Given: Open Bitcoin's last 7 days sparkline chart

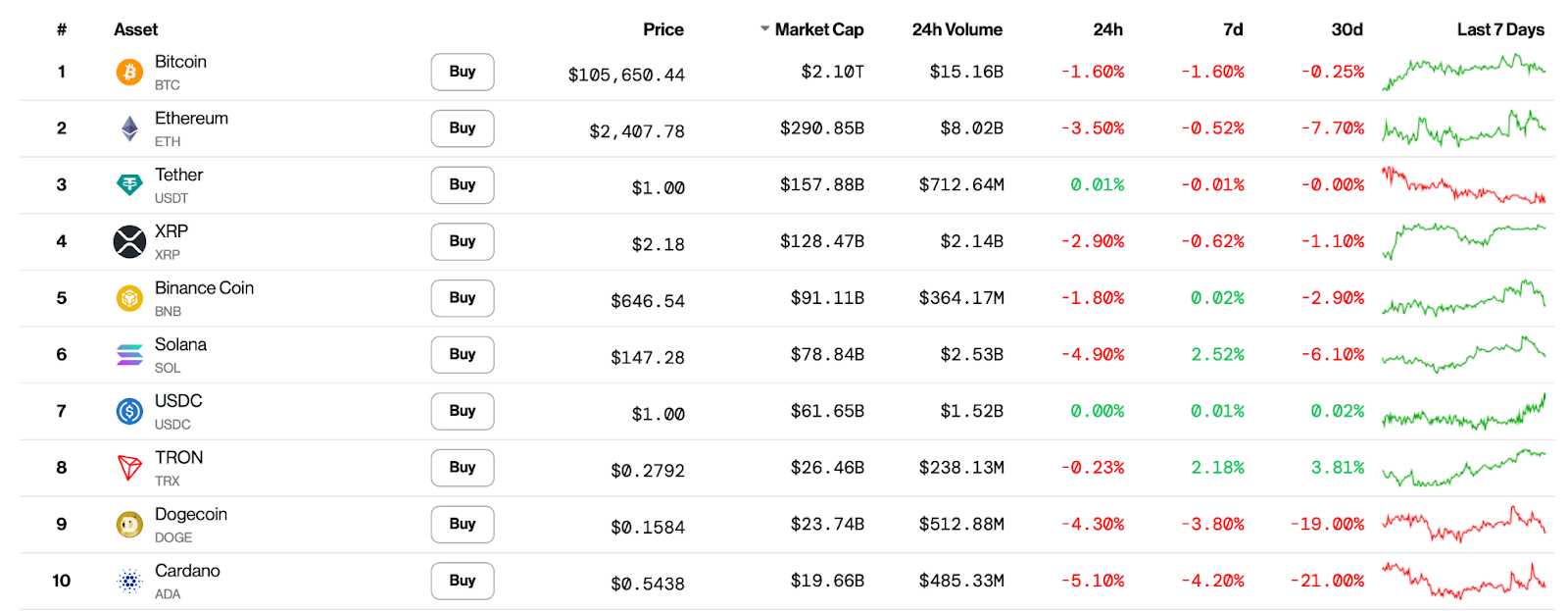Looking at the screenshot, I should [x=1463, y=71].
